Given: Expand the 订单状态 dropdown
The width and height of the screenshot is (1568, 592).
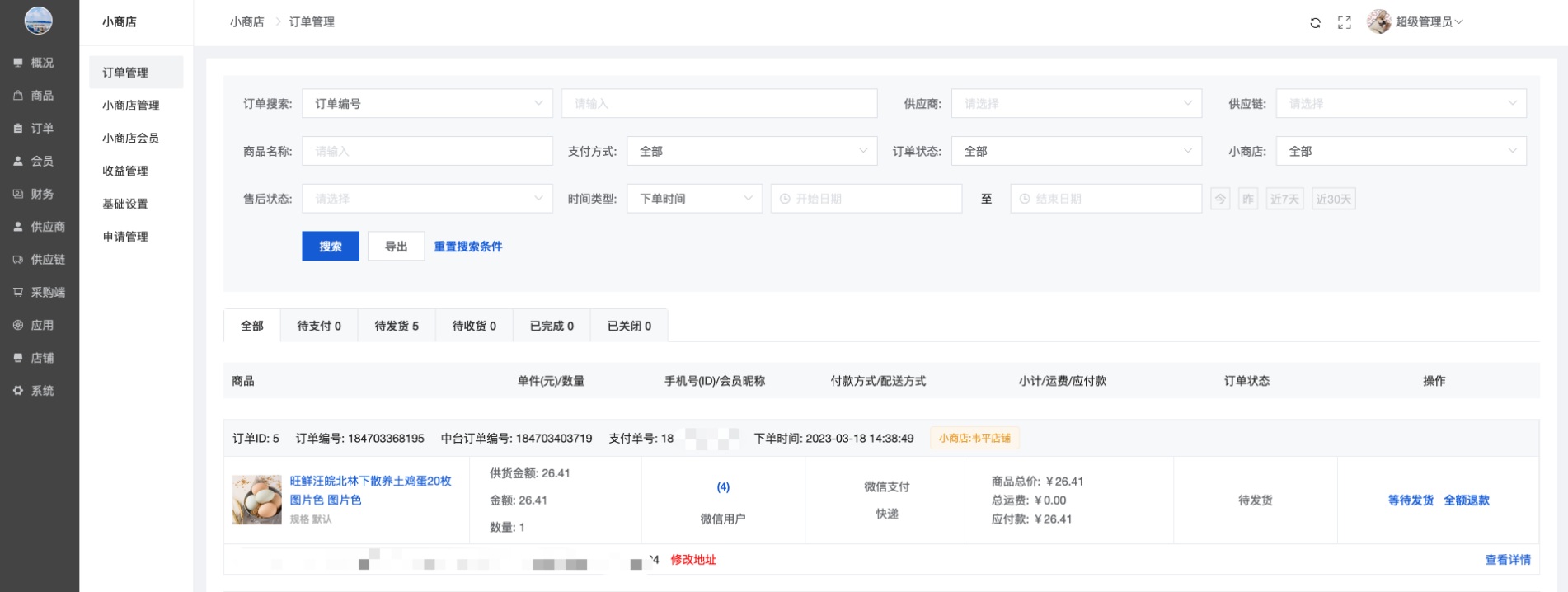Looking at the screenshot, I should click(x=1076, y=152).
